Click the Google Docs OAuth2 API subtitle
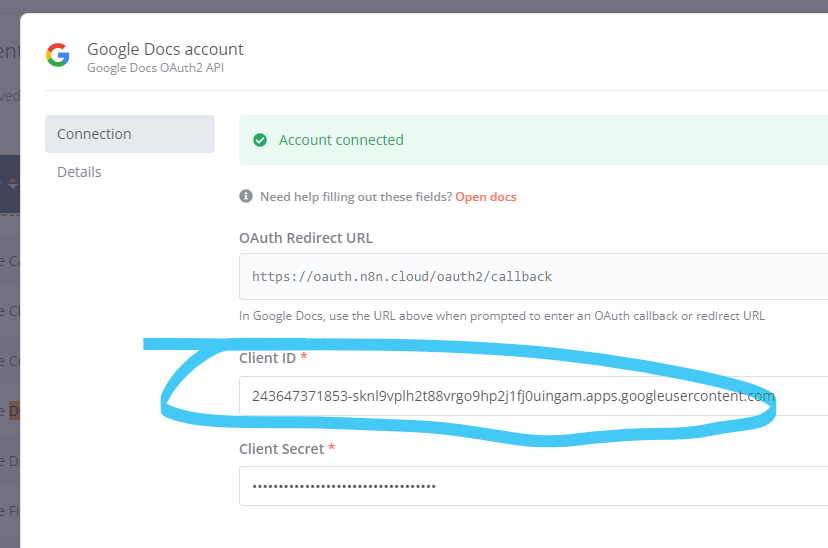 [155, 68]
